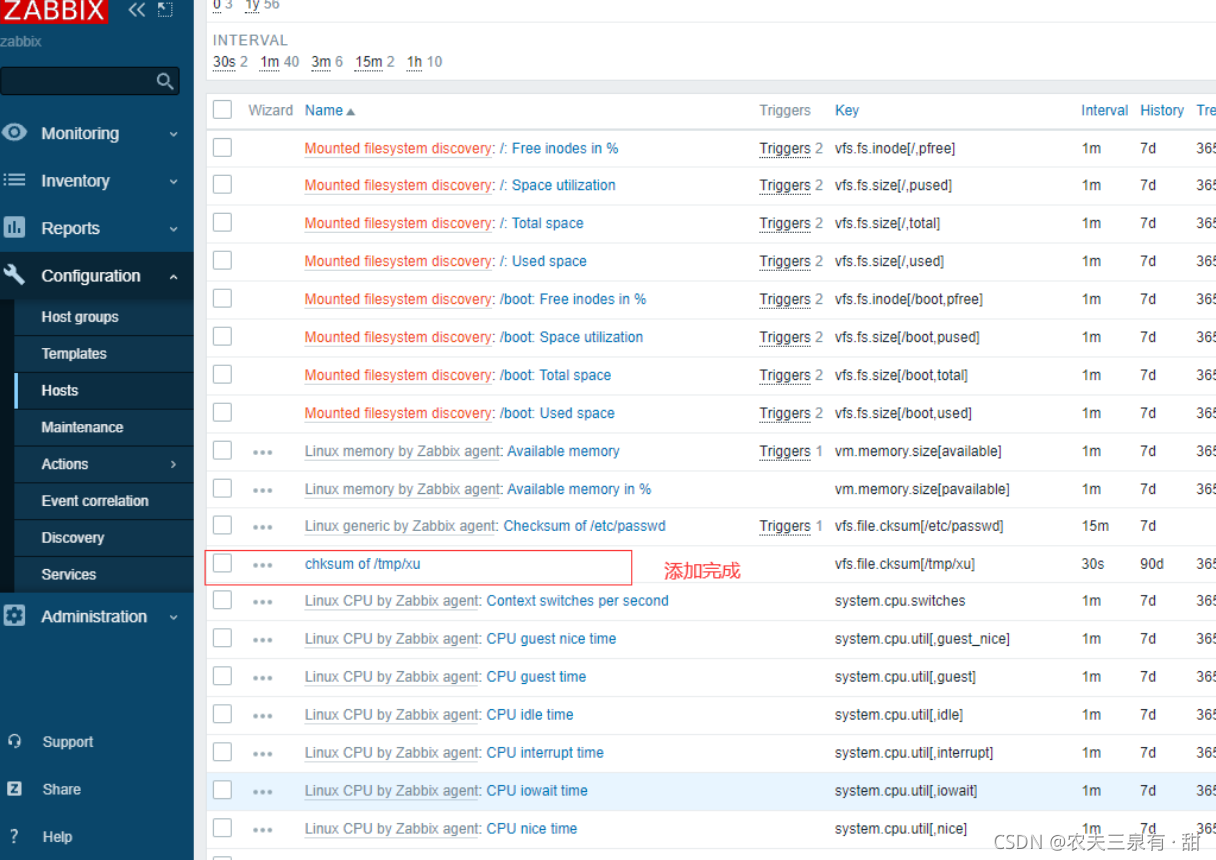
Task: Open Triggers for /: Free inodes in %
Action: [785, 148]
